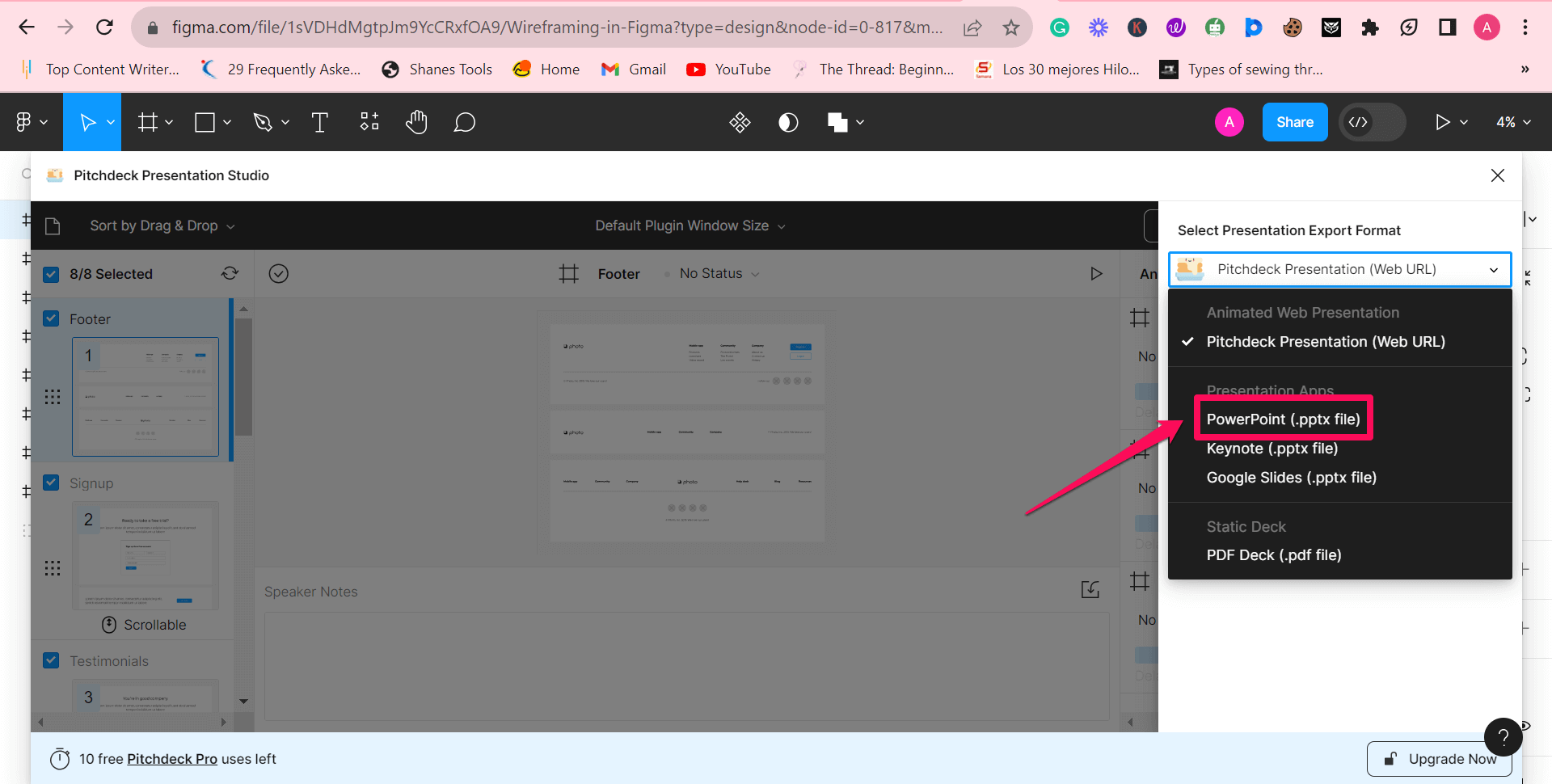The image size is (1552, 784).
Task: Select slide 1 Footer thumbnail
Action: pos(145,397)
